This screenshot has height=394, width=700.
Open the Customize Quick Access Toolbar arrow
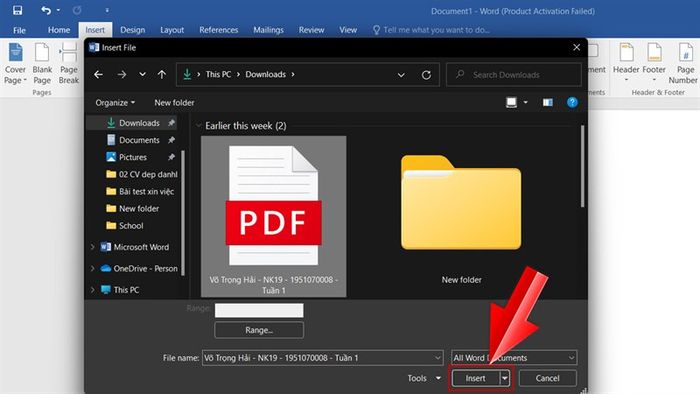pos(107,10)
